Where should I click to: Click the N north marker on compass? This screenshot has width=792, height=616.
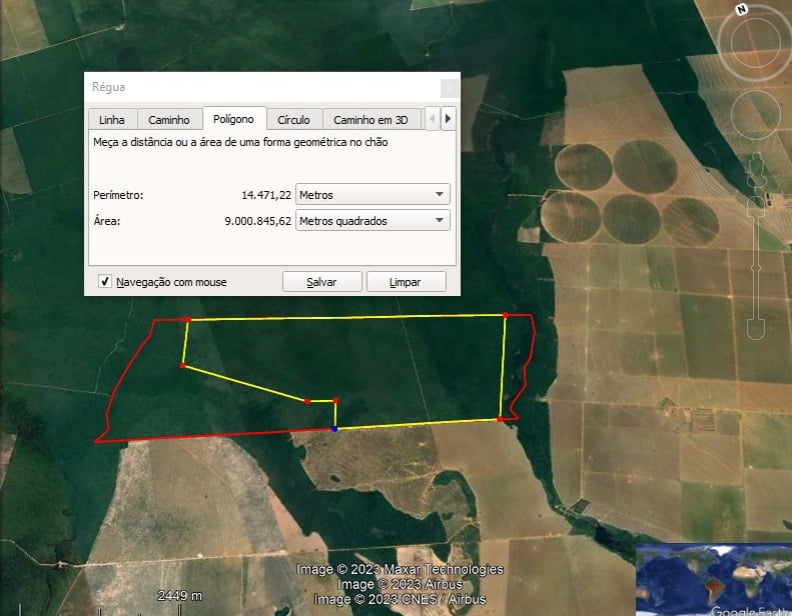coord(741,9)
